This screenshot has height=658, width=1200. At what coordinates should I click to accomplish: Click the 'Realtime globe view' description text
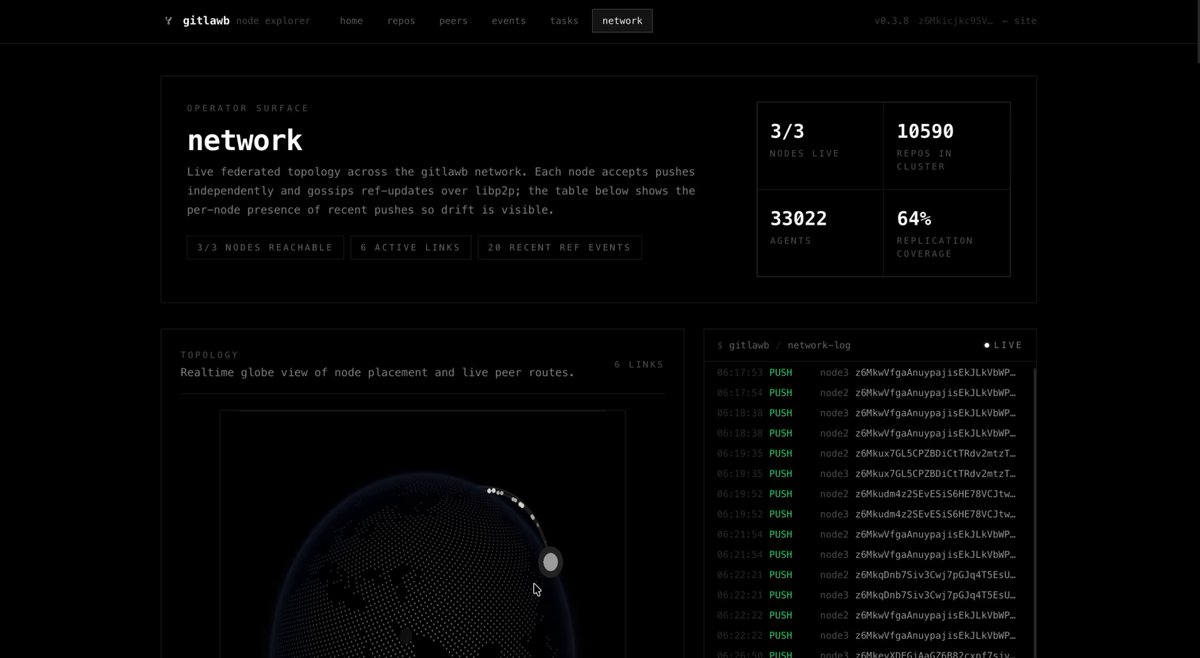377,372
